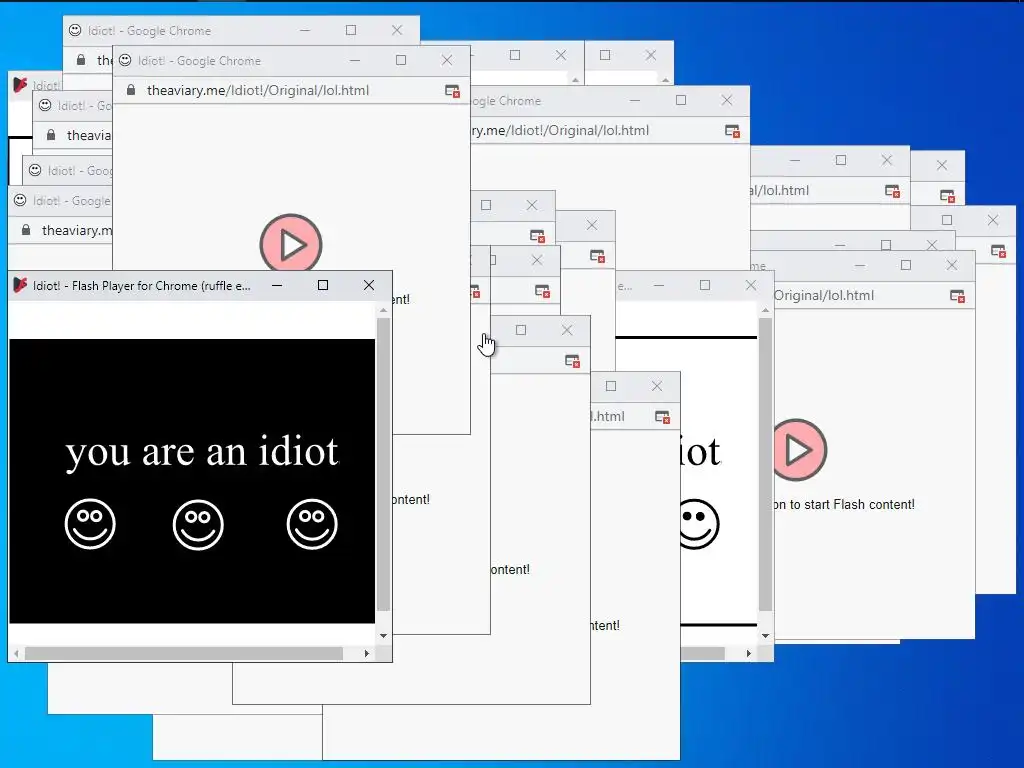Click the vertical scrollbar thumb of the right Flash window showing "iot"
This screenshot has height=768, width=1024.
pyautogui.click(x=765, y=464)
